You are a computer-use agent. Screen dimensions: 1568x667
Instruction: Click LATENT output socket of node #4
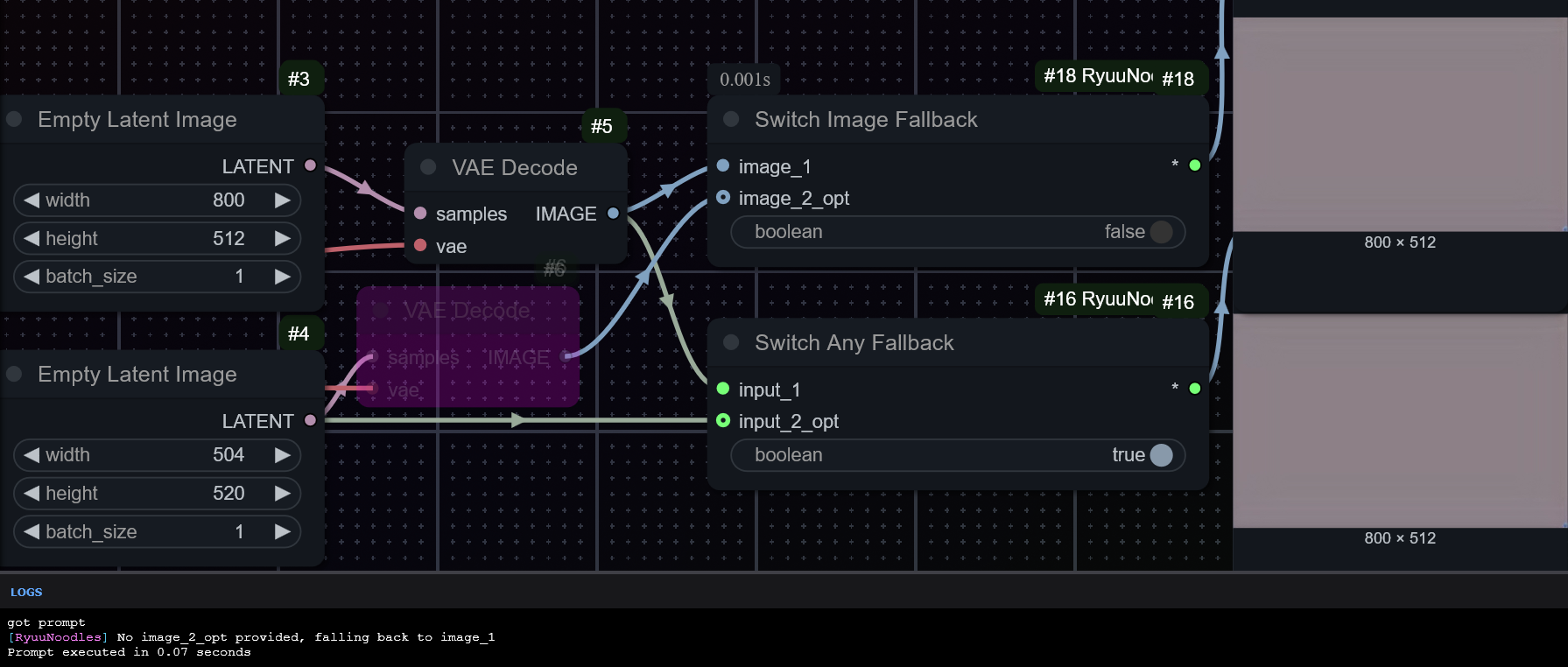coord(310,420)
